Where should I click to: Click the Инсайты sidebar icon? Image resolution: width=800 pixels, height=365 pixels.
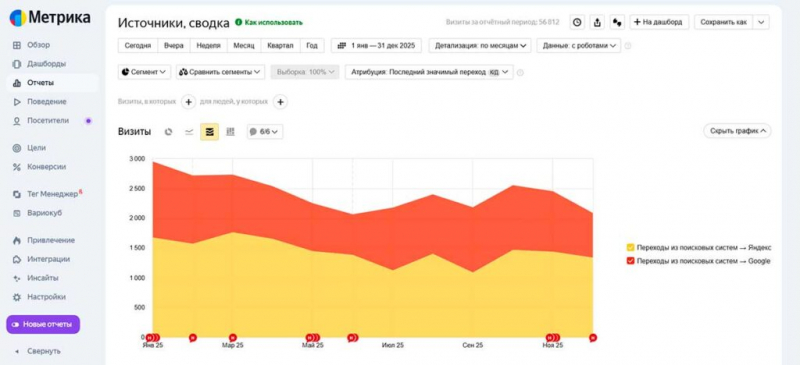point(17,278)
